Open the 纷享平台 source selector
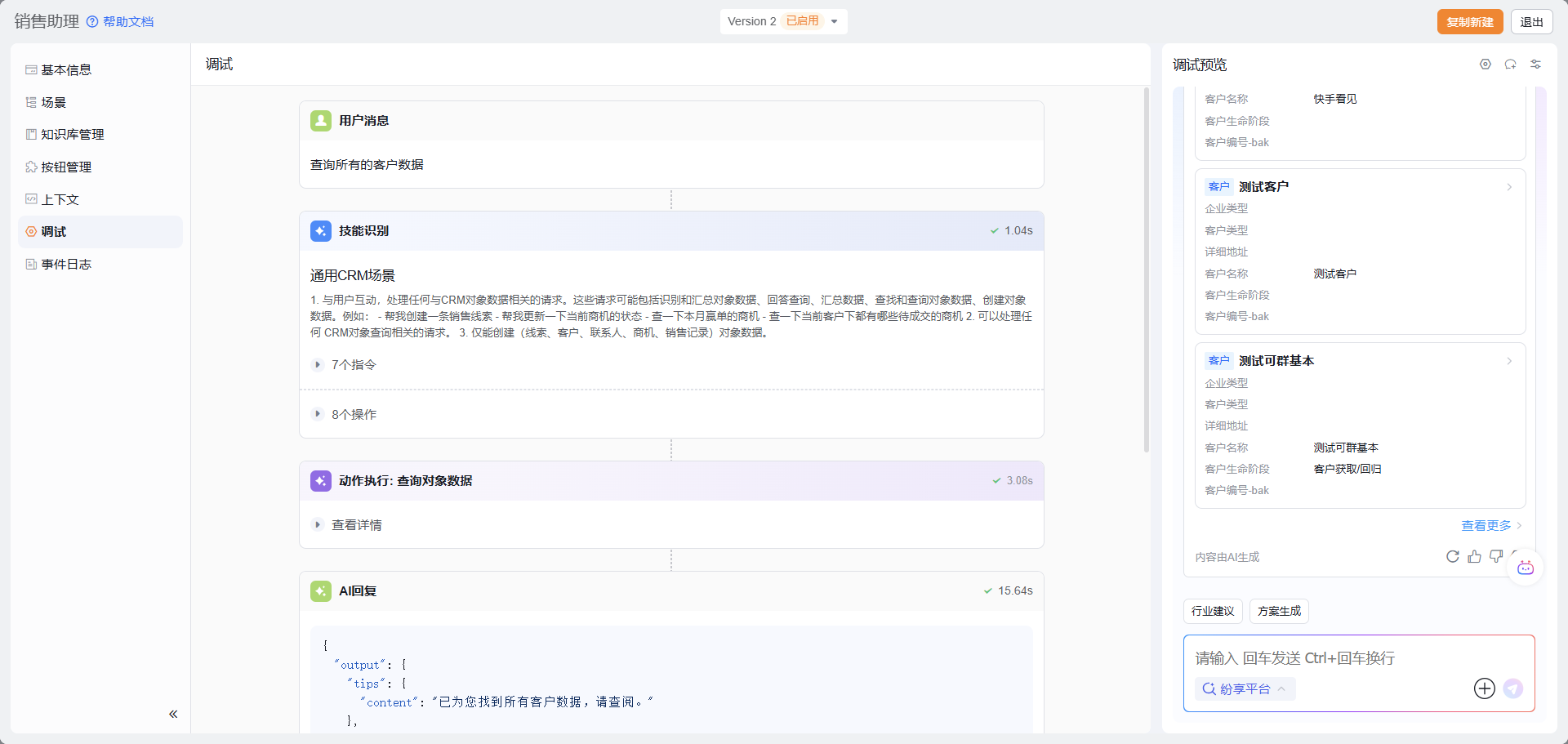The width and height of the screenshot is (1568, 744). point(1244,688)
